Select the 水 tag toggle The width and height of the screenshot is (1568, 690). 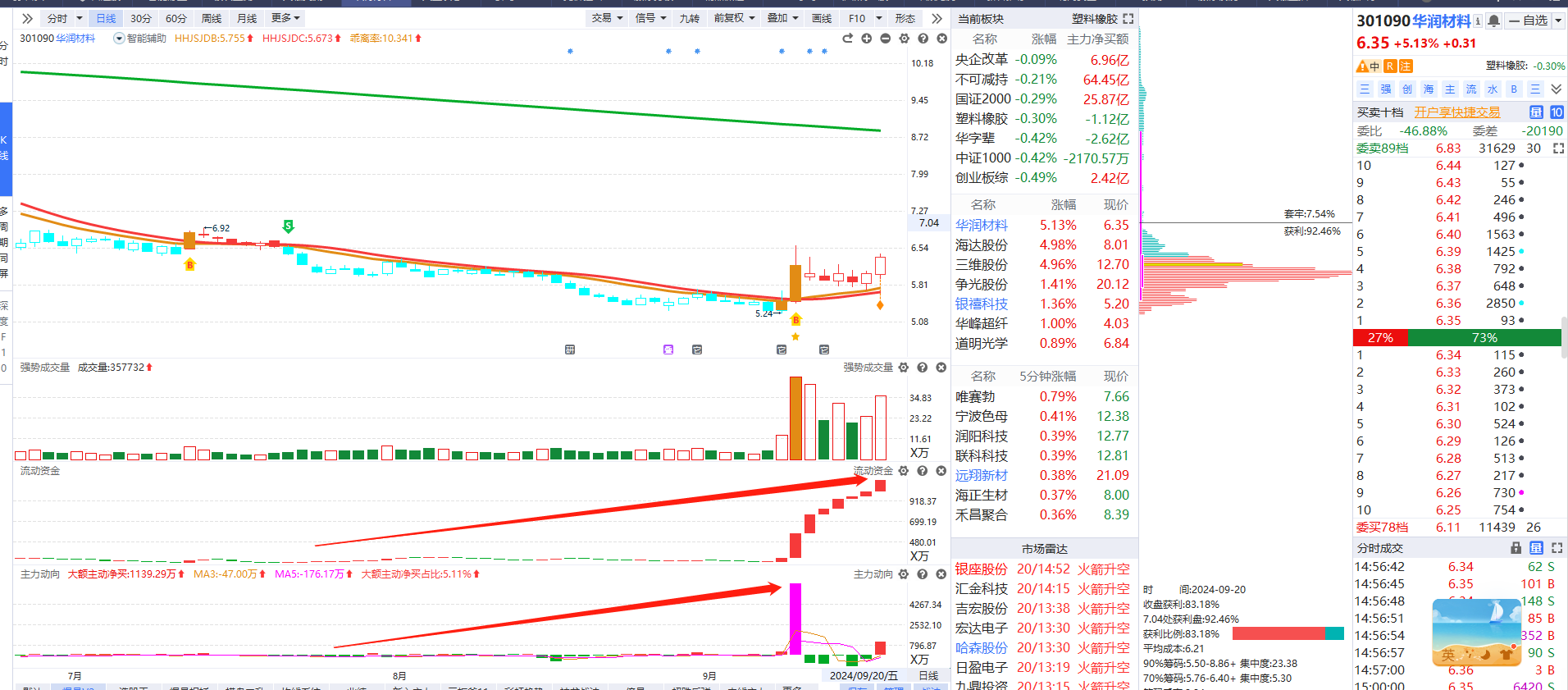1493,89
